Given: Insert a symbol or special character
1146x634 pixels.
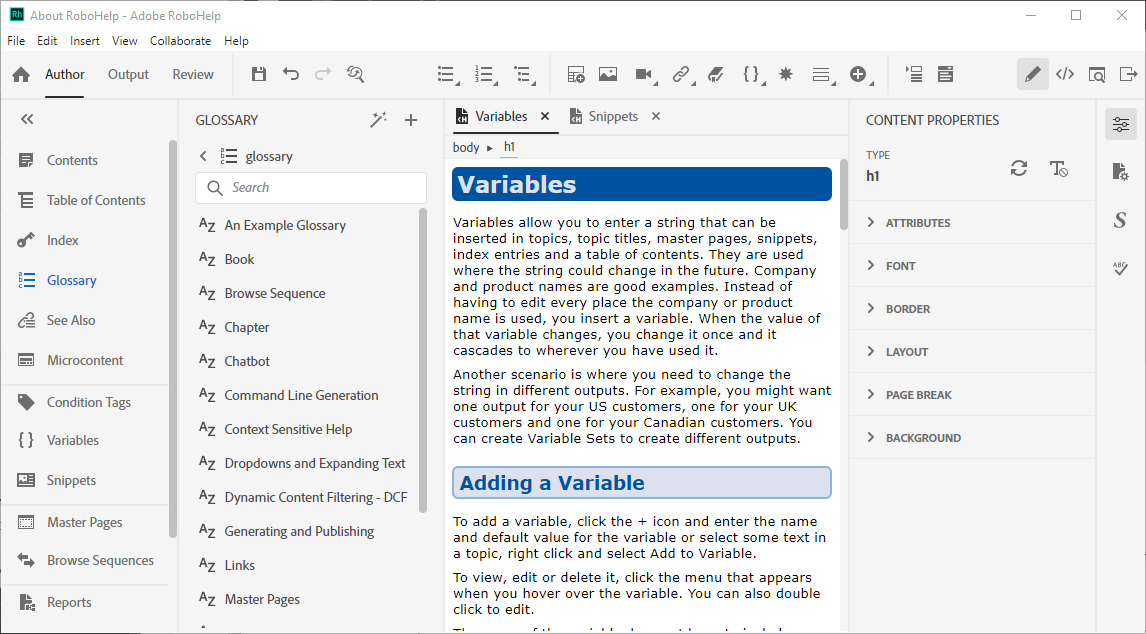Looking at the screenshot, I should pyautogui.click(x=786, y=74).
